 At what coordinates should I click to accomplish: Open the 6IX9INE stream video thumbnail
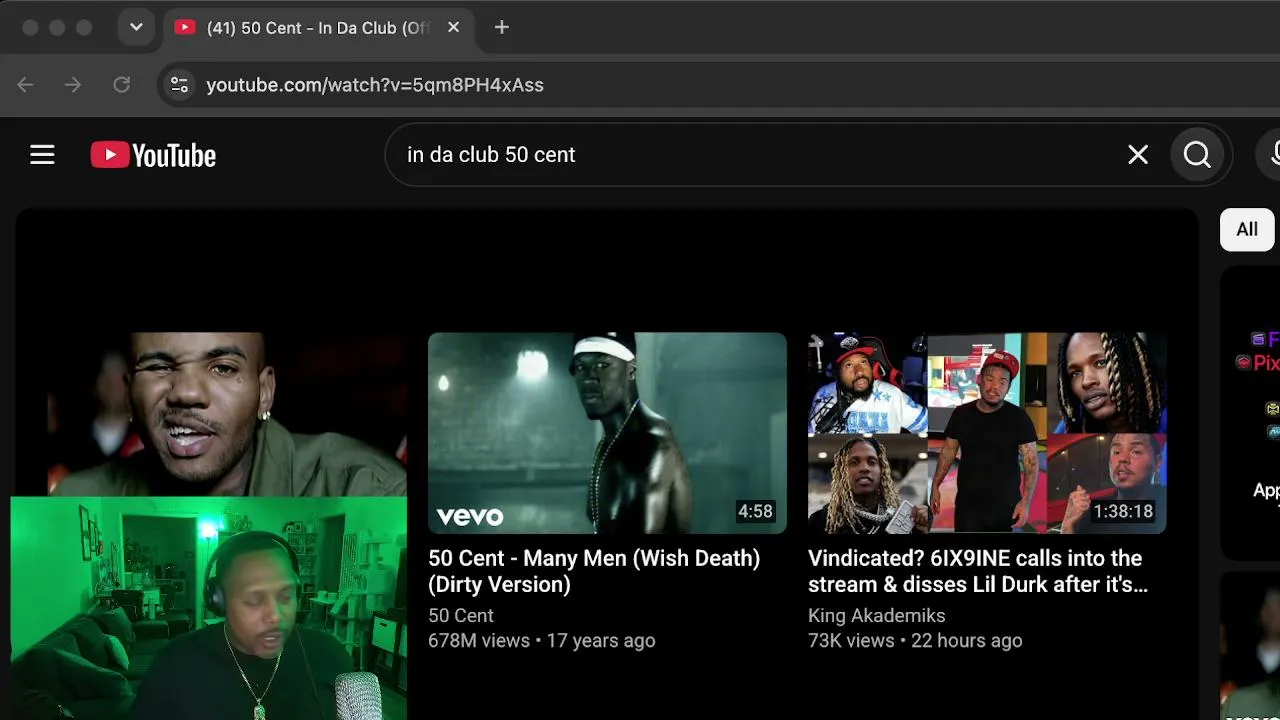pyautogui.click(x=987, y=433)
